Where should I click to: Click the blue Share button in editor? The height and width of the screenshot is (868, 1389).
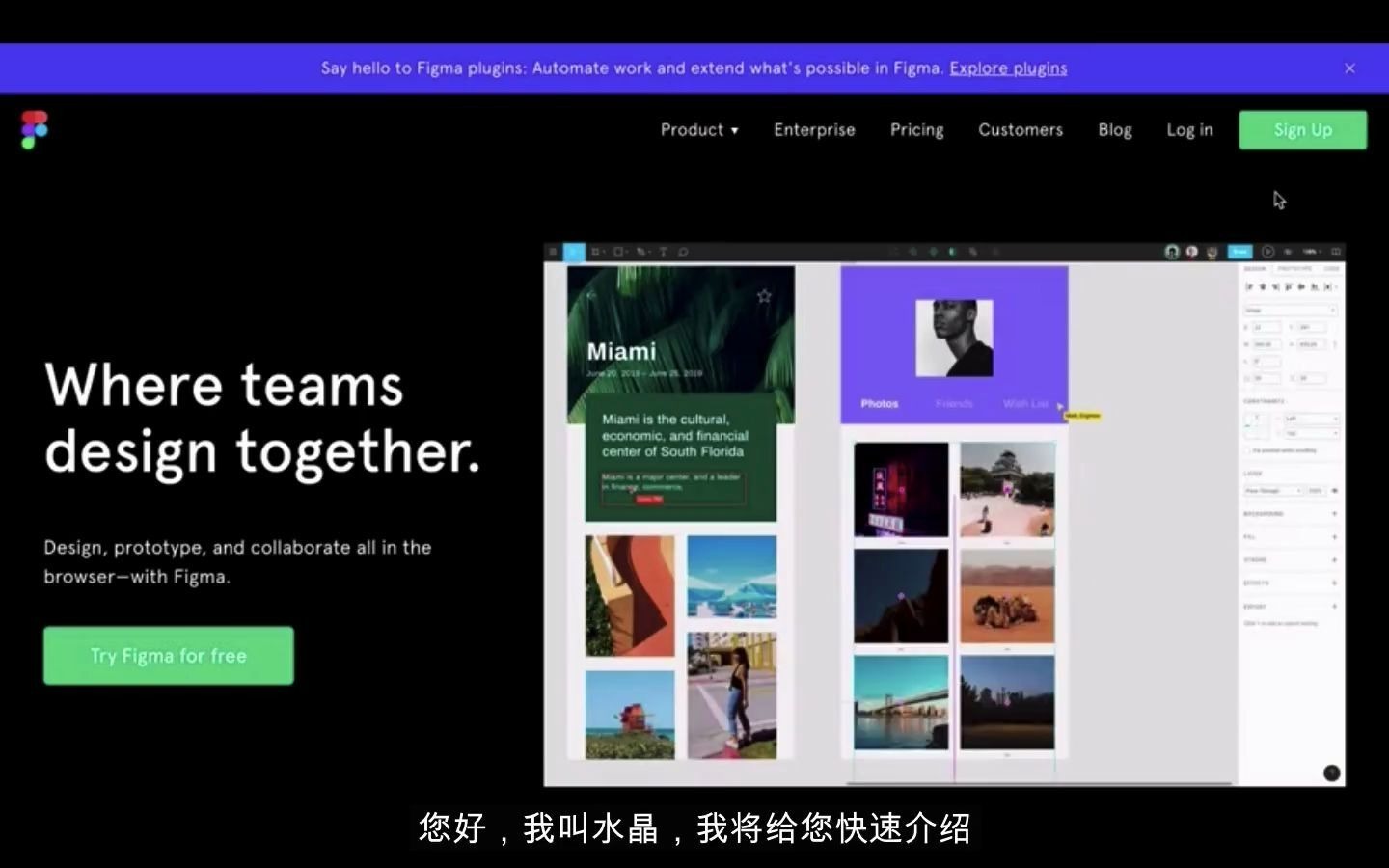pos(1240,252)
